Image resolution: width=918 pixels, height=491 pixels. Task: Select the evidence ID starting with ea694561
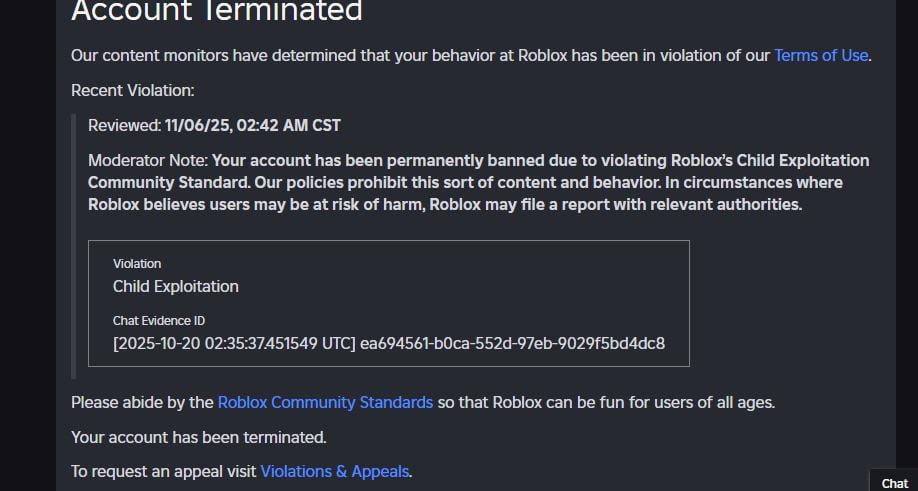pyautogui.click(x=512, y=344)
